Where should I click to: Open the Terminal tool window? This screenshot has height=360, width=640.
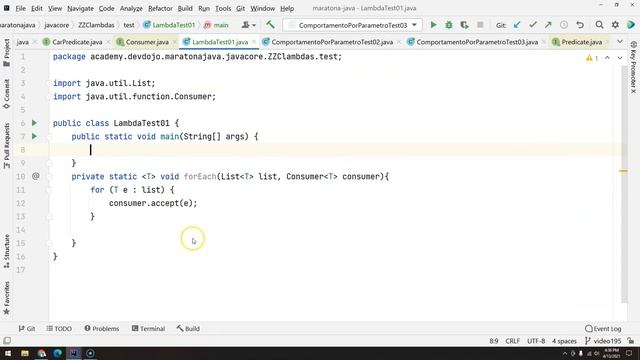point(148,329)
